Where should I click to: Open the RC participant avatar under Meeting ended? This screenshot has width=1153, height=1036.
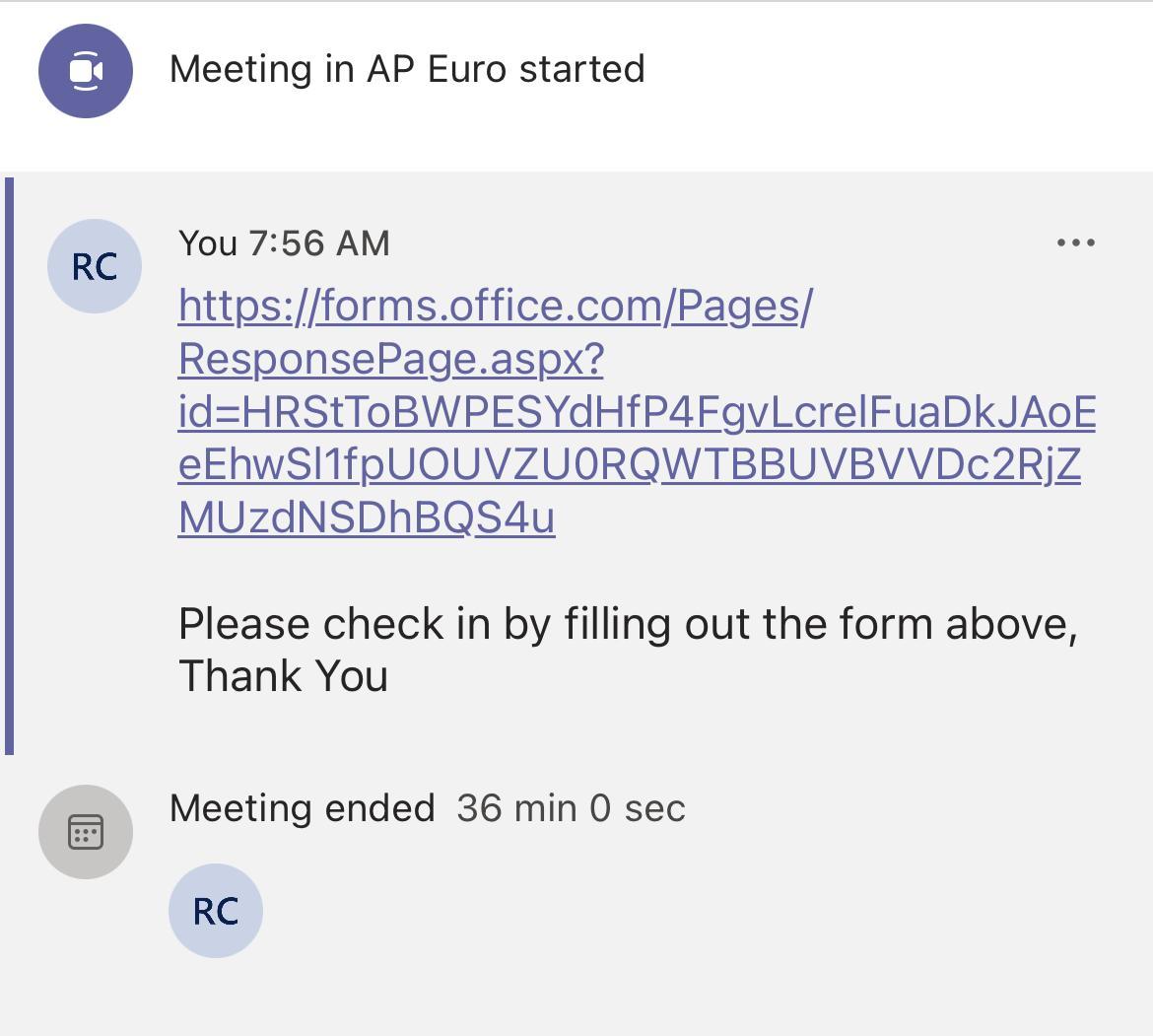point(216,911)
